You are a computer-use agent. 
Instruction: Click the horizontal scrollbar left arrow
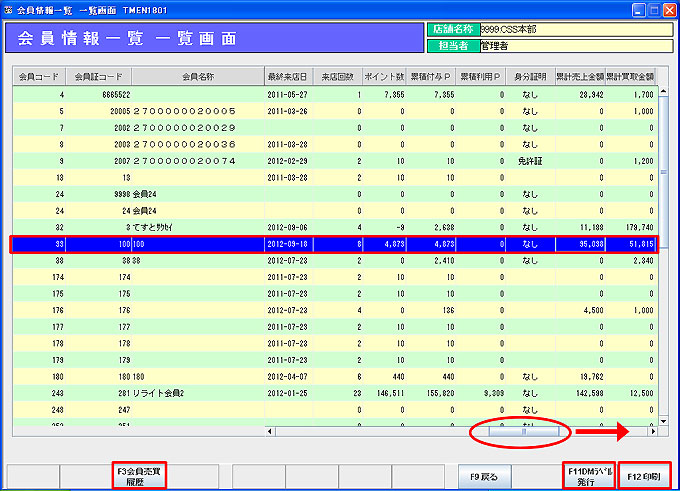coord(270,431)
